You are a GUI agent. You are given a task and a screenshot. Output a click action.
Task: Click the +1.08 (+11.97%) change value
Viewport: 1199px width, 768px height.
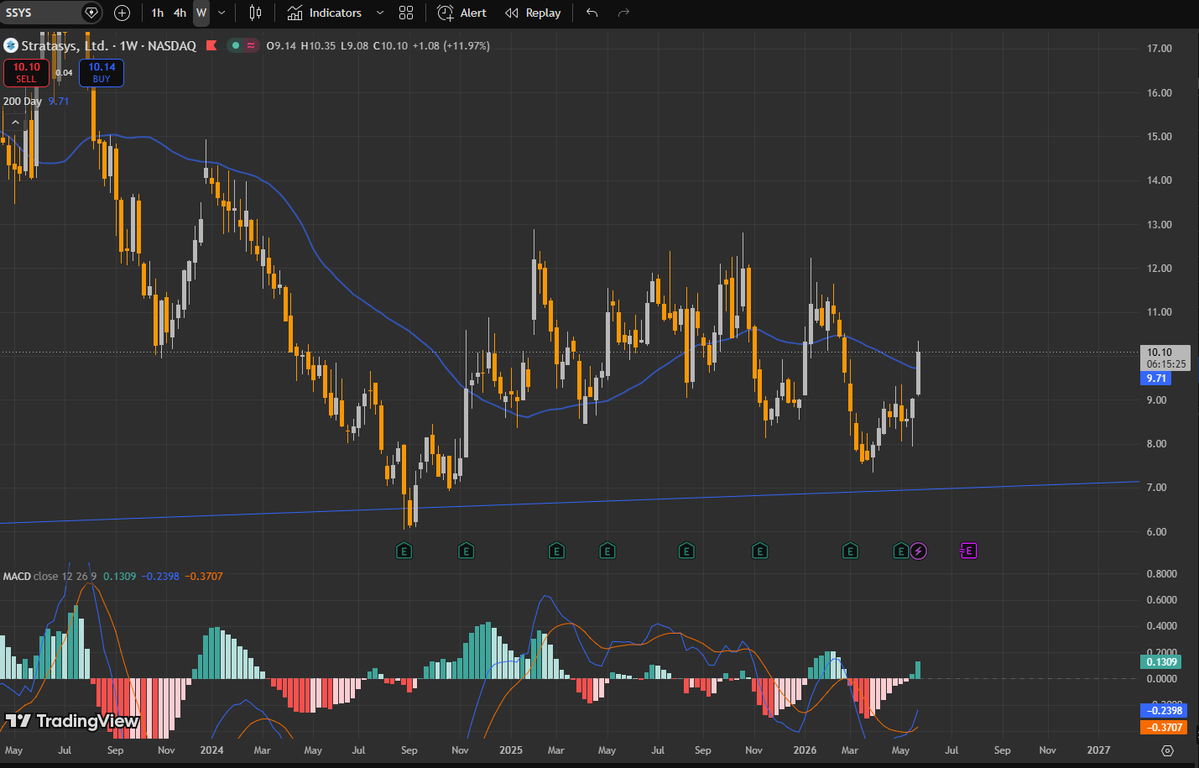click(450, 46)
